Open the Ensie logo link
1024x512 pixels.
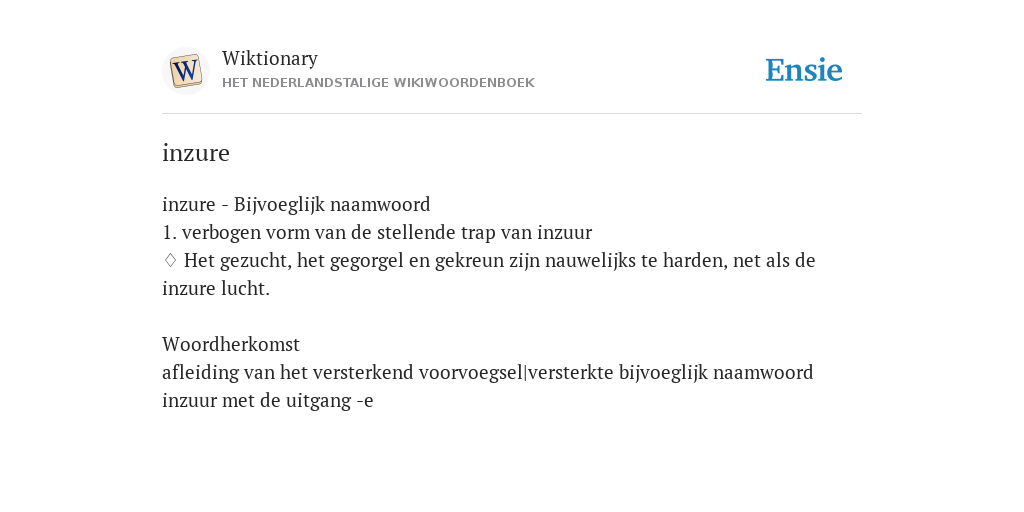tap(804, 70)
